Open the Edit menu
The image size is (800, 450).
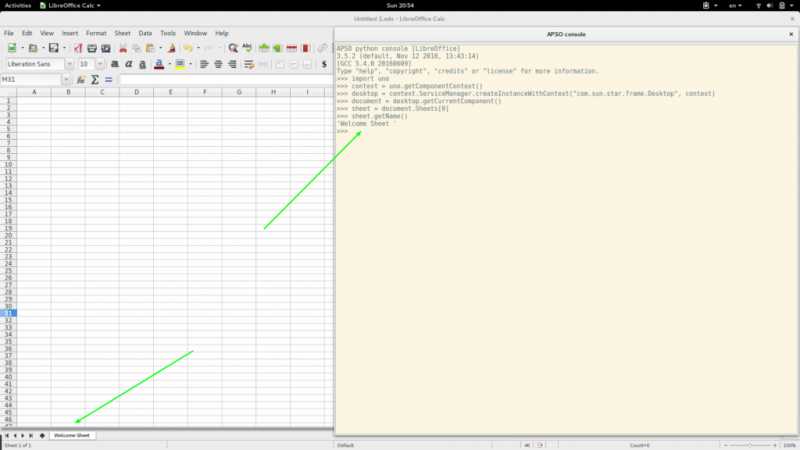[x=27, y=33]
